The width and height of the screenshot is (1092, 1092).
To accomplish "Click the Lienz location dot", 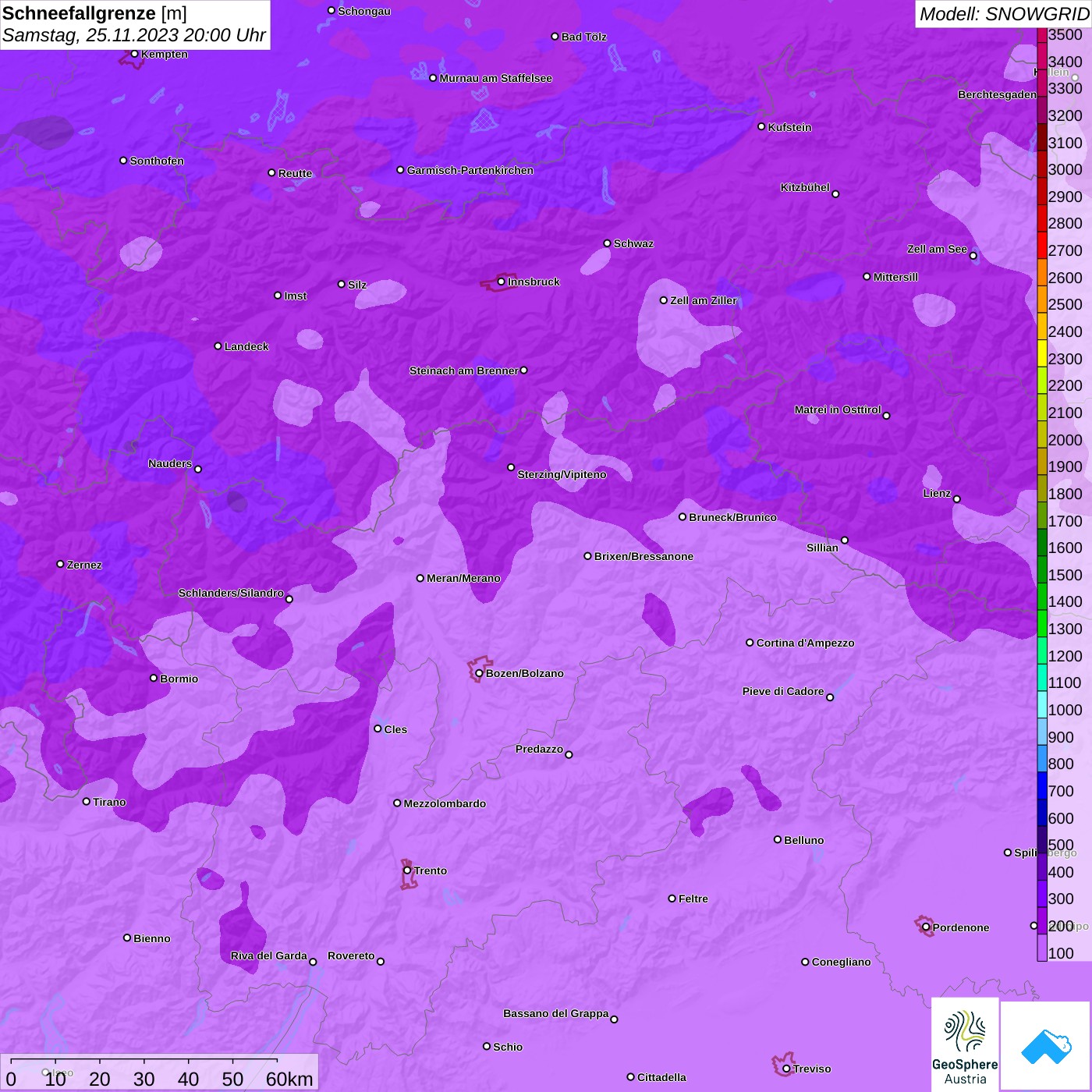I will [x=956, y=499].
